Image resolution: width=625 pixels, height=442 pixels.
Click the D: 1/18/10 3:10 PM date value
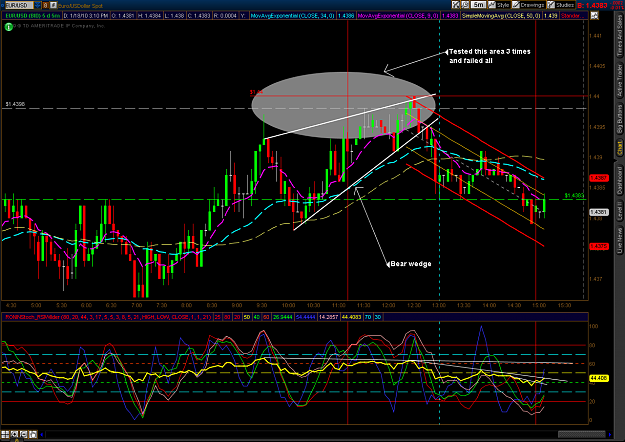click(86, 16)
